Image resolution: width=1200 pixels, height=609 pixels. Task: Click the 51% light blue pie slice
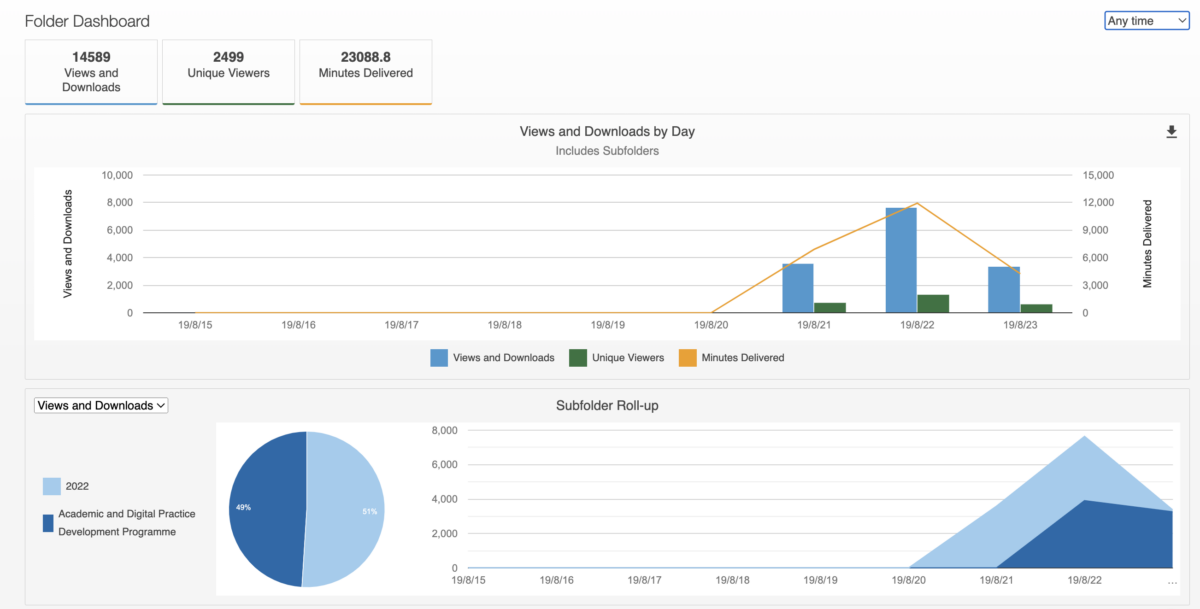pos(345,509)
